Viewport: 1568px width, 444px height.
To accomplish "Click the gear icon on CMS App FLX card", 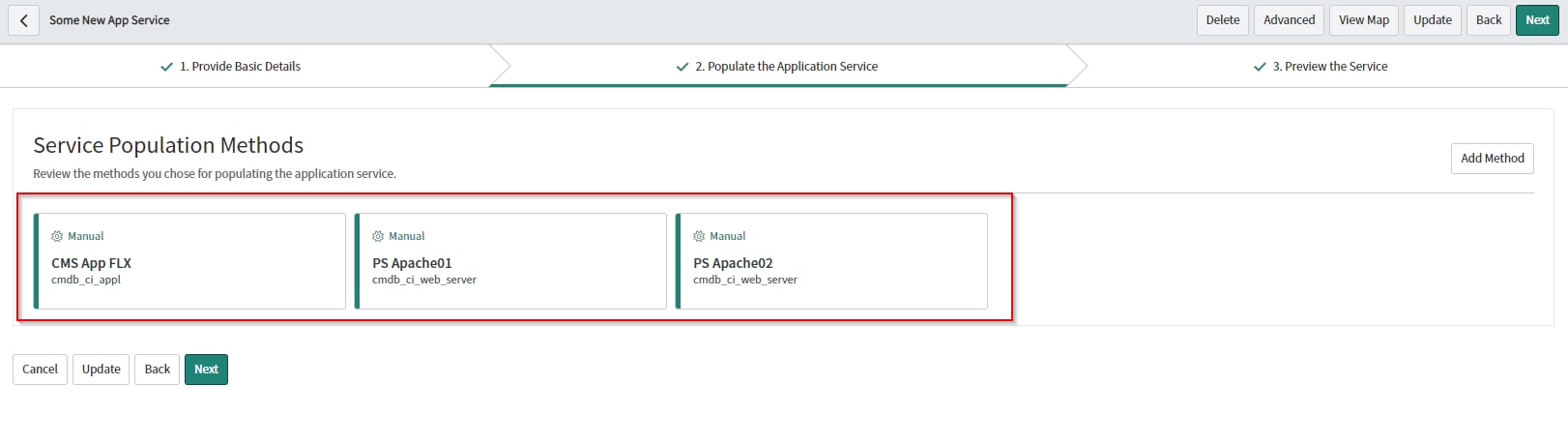I will tap(57, 236).
